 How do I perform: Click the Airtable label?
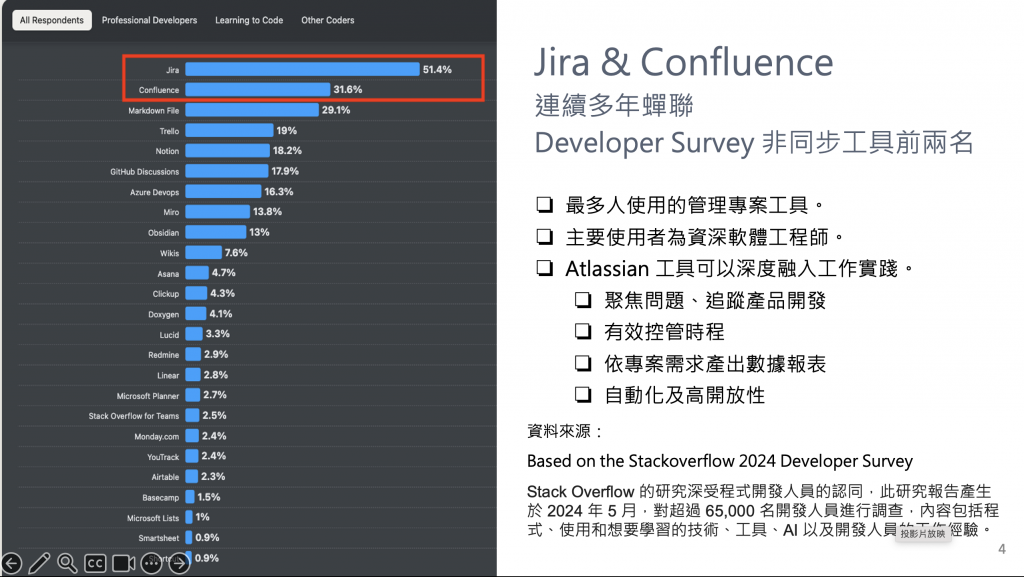pos(165,477)
